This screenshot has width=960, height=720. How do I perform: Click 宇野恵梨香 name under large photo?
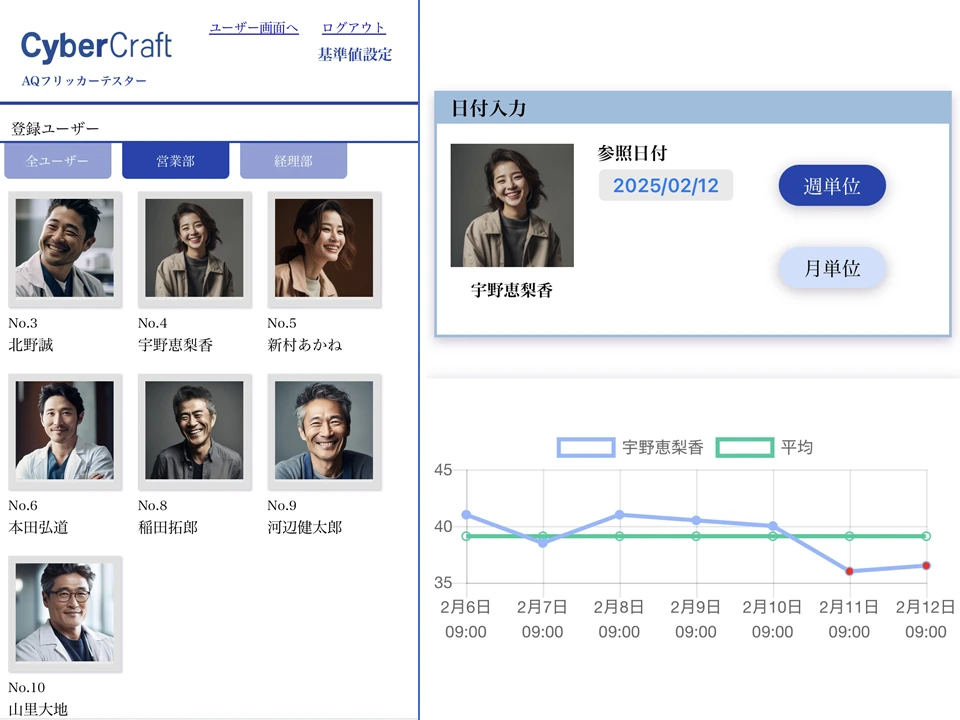tap(512, 290)
